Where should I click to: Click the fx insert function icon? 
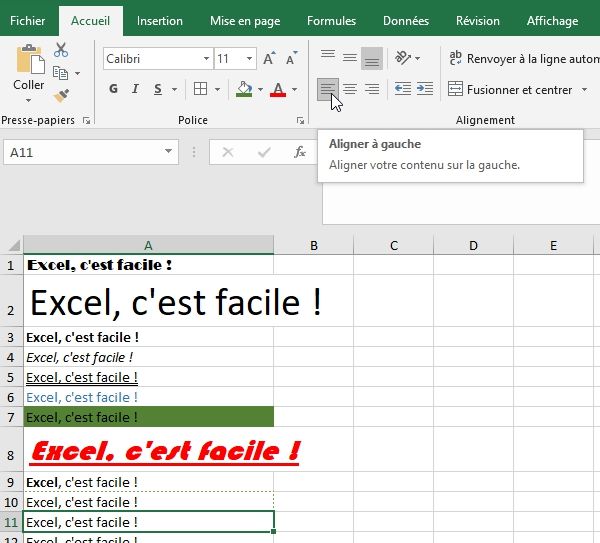click(x=300, y=152)
